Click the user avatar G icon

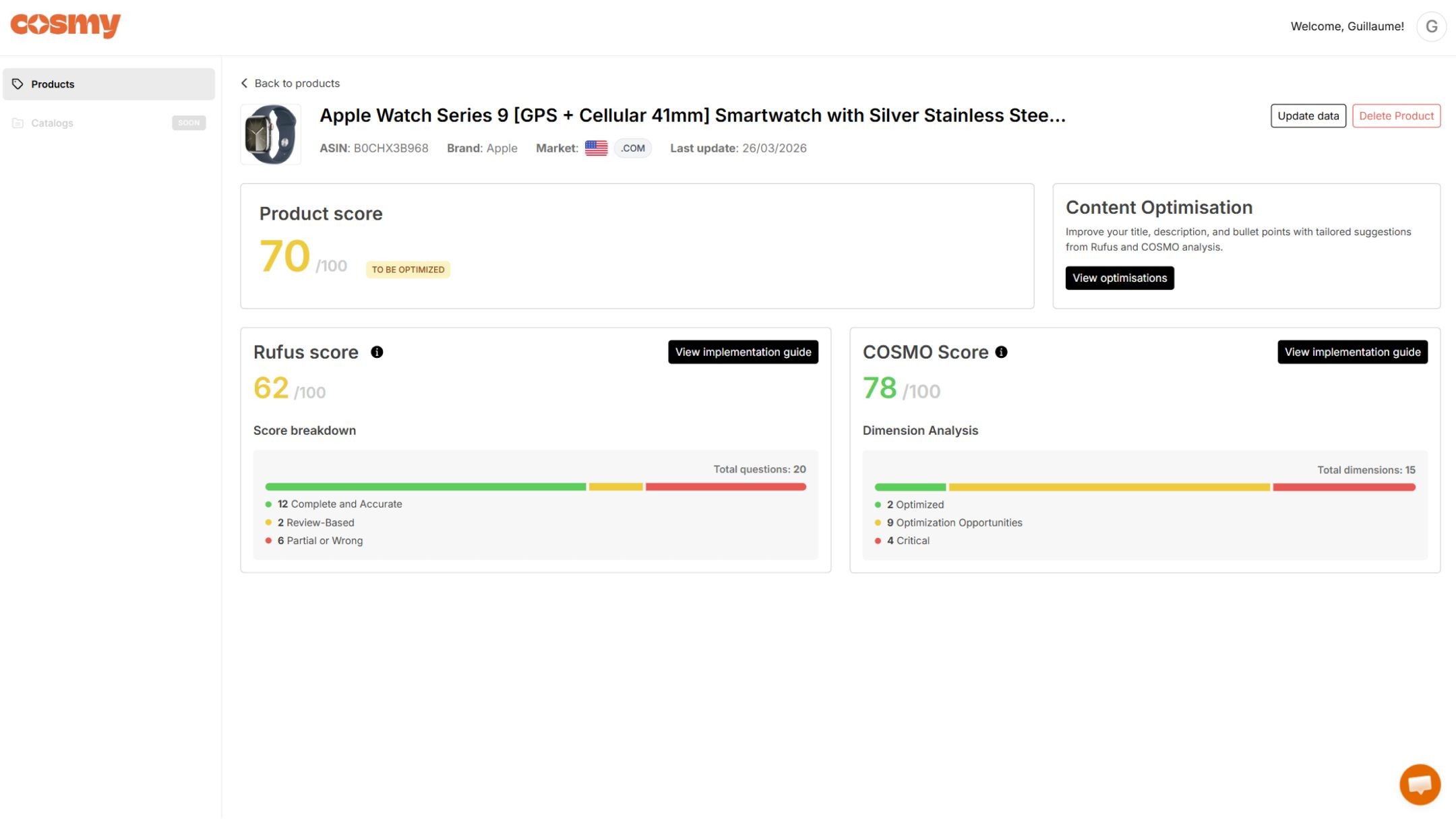(1431, 26)
